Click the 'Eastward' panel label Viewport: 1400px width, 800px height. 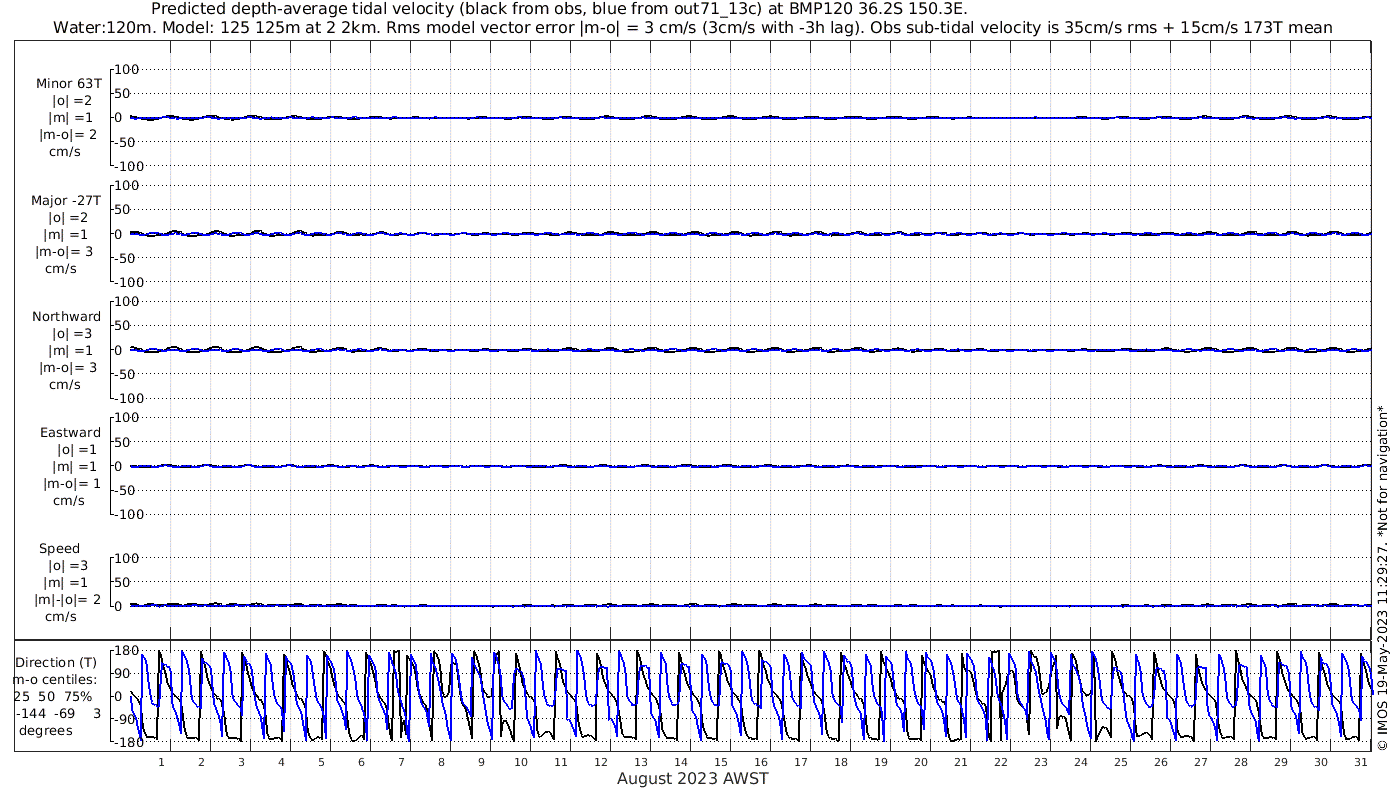point(70,433)
